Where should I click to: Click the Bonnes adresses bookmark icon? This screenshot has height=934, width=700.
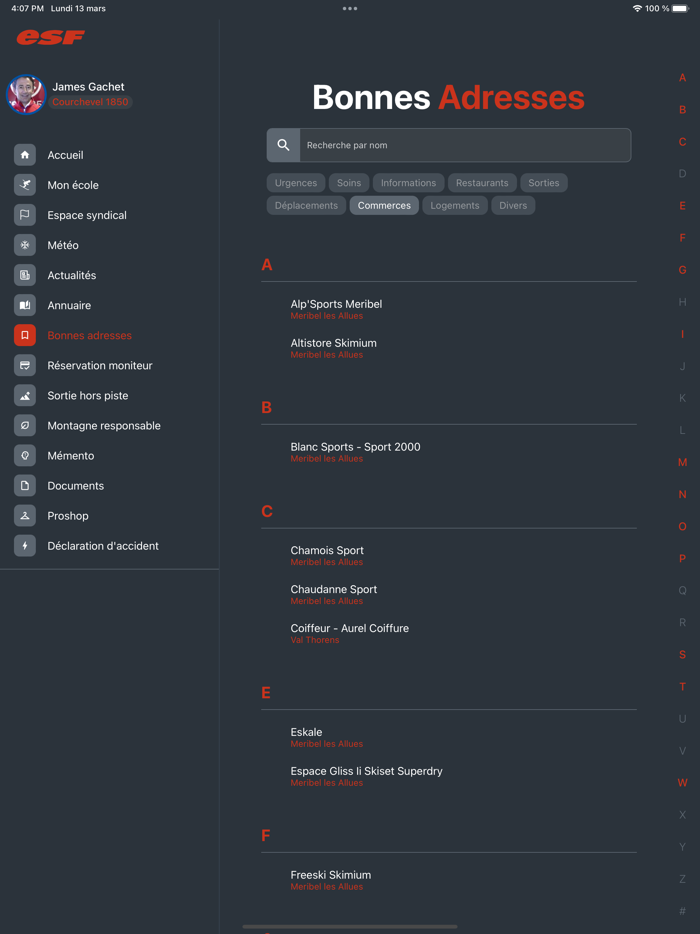coord(25,335)
